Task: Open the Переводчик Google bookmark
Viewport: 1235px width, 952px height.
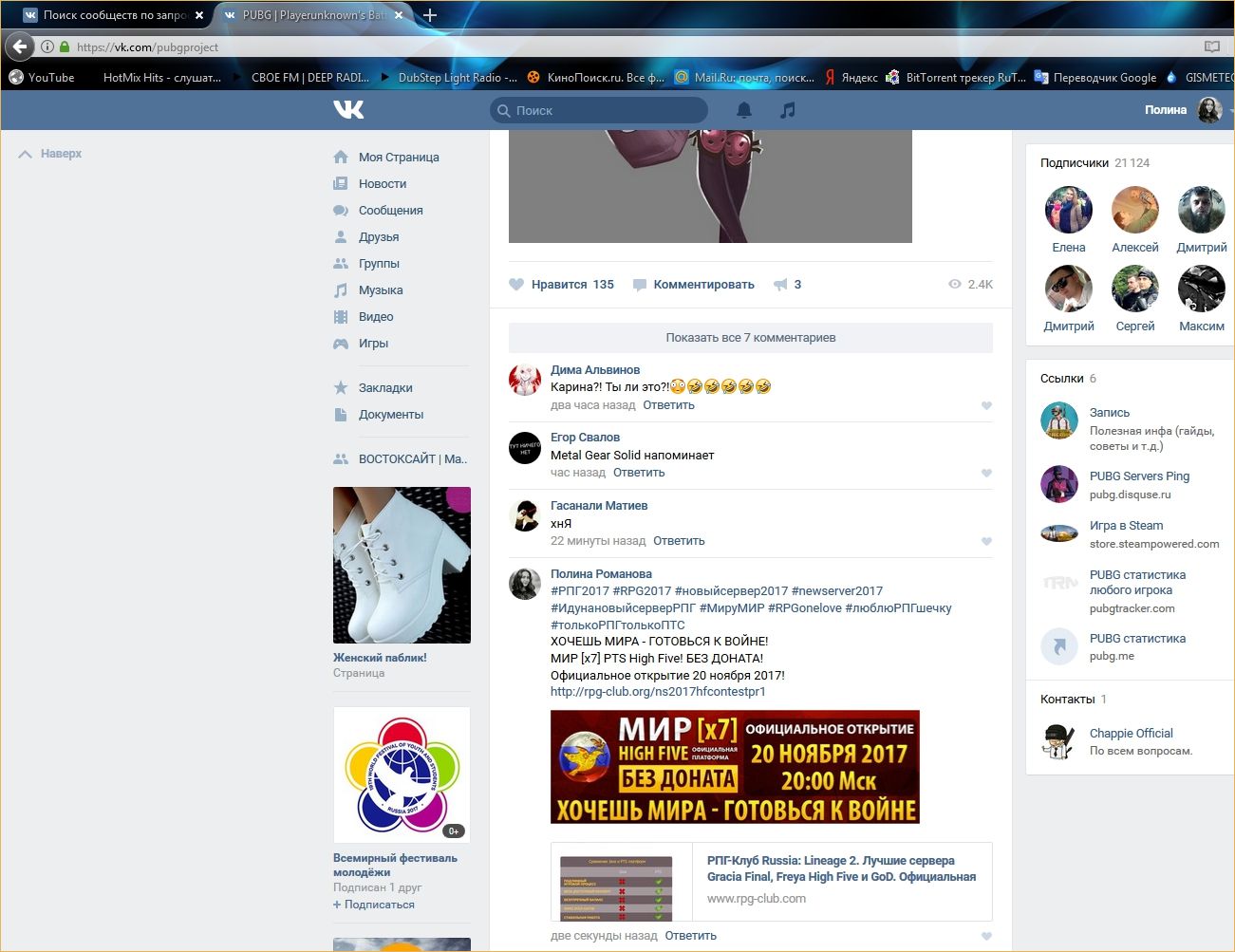Action: [x=1095, y=78]
